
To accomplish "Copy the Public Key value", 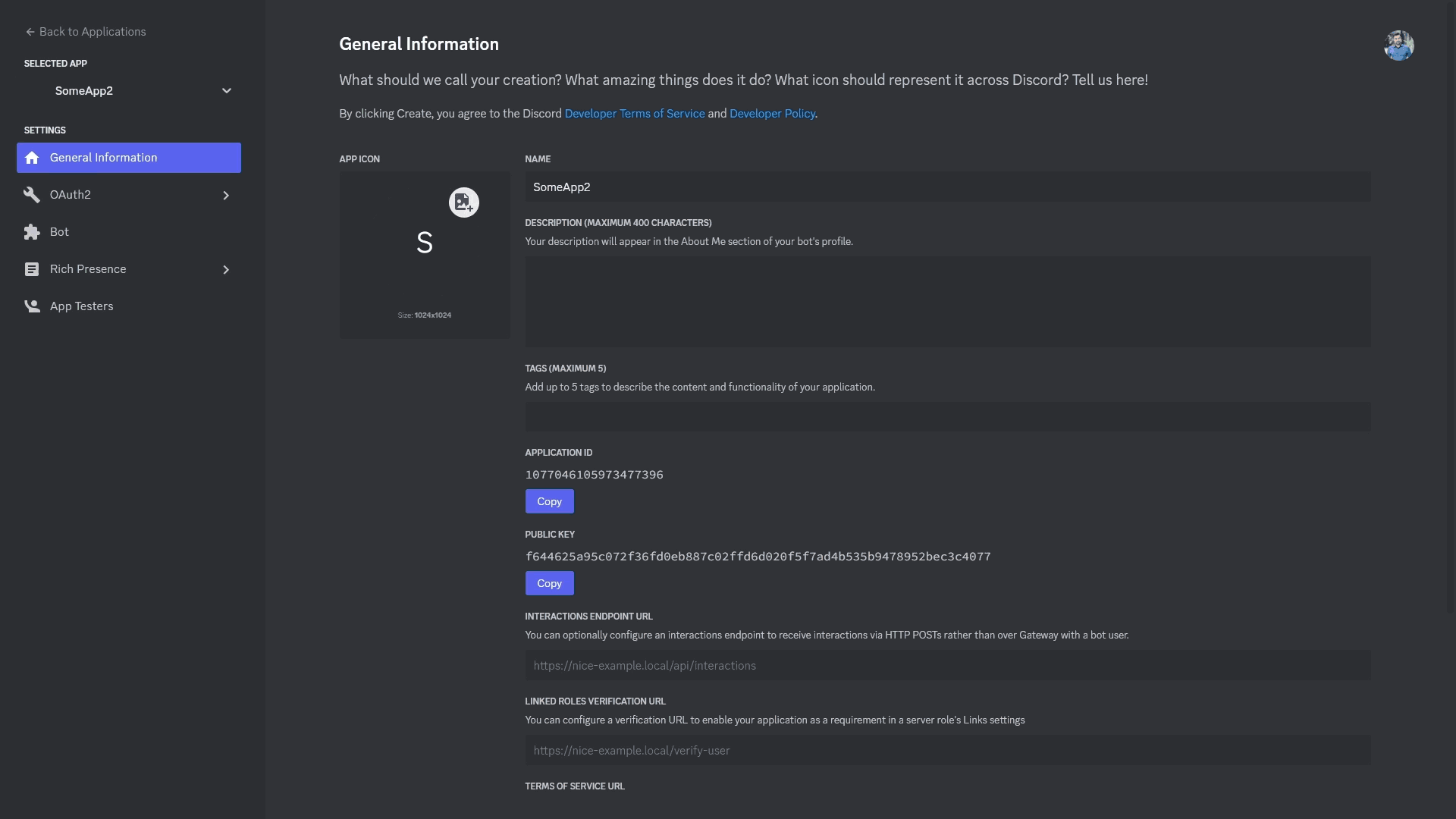I will (x=549, y=582).
